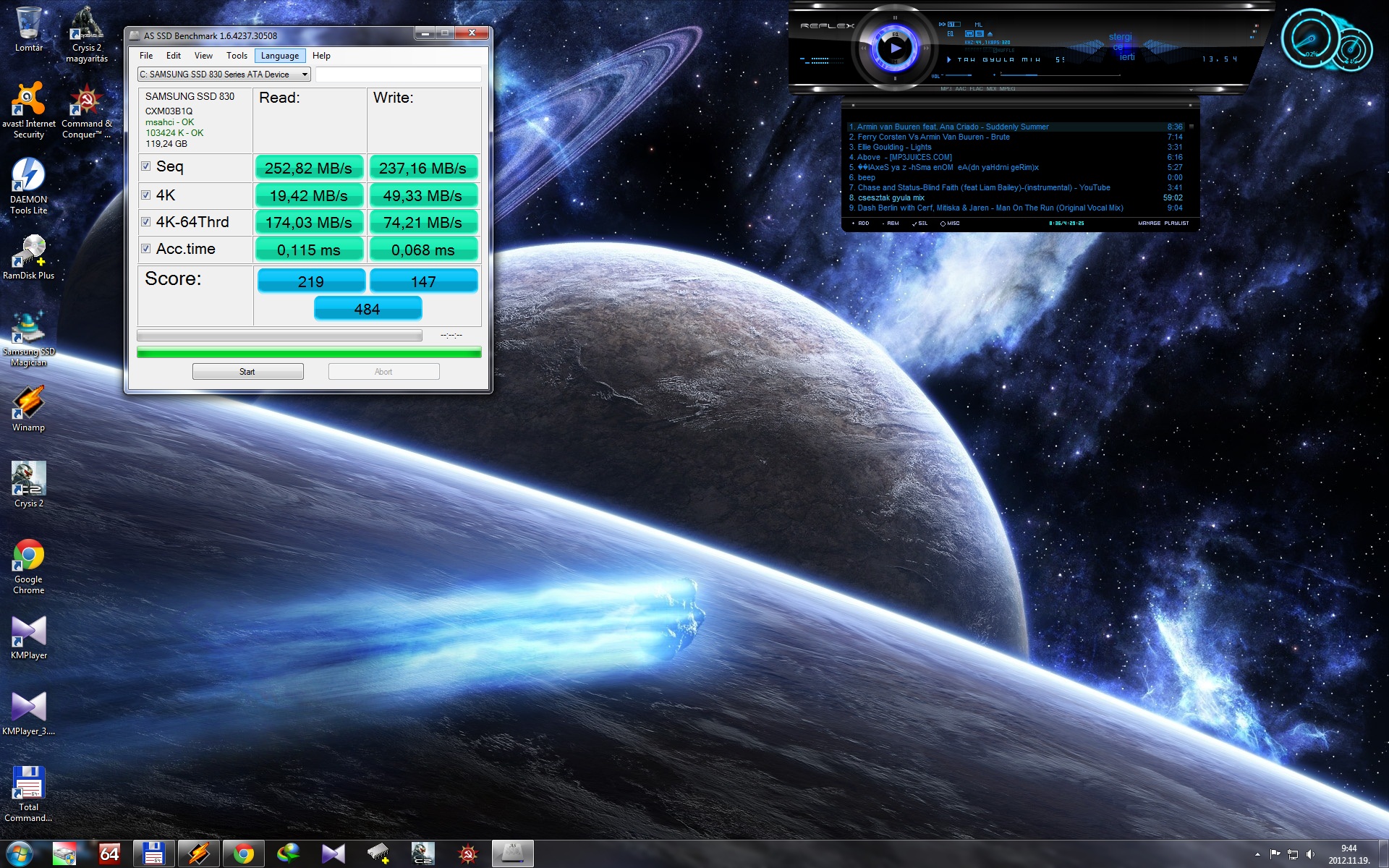Click Manage Playlist in the playlist window
This screenshot has height=868, width=1389.
(x=1163, y=224)
